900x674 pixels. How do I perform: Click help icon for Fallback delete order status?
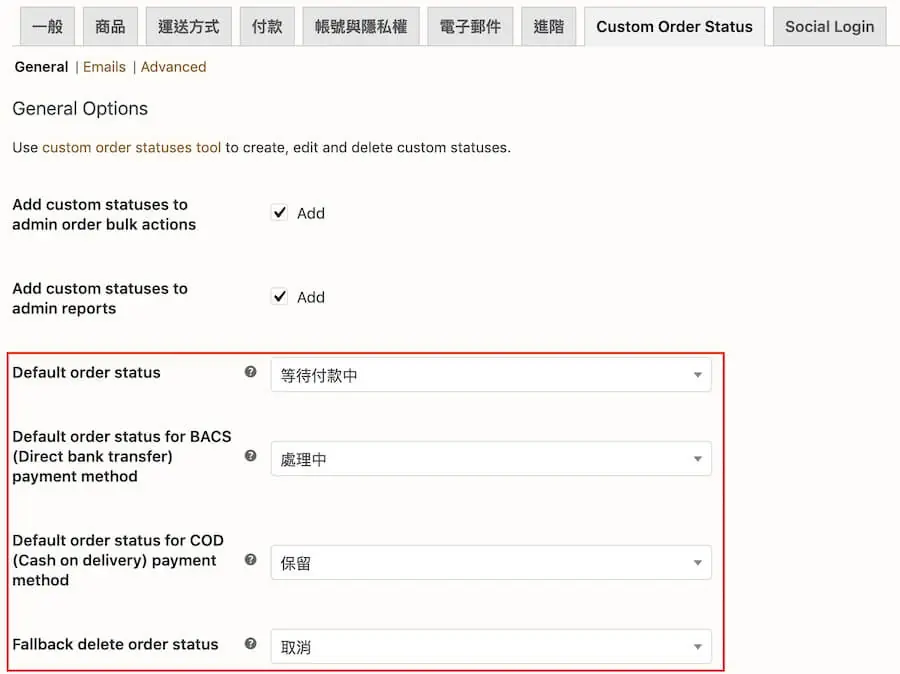250,643
